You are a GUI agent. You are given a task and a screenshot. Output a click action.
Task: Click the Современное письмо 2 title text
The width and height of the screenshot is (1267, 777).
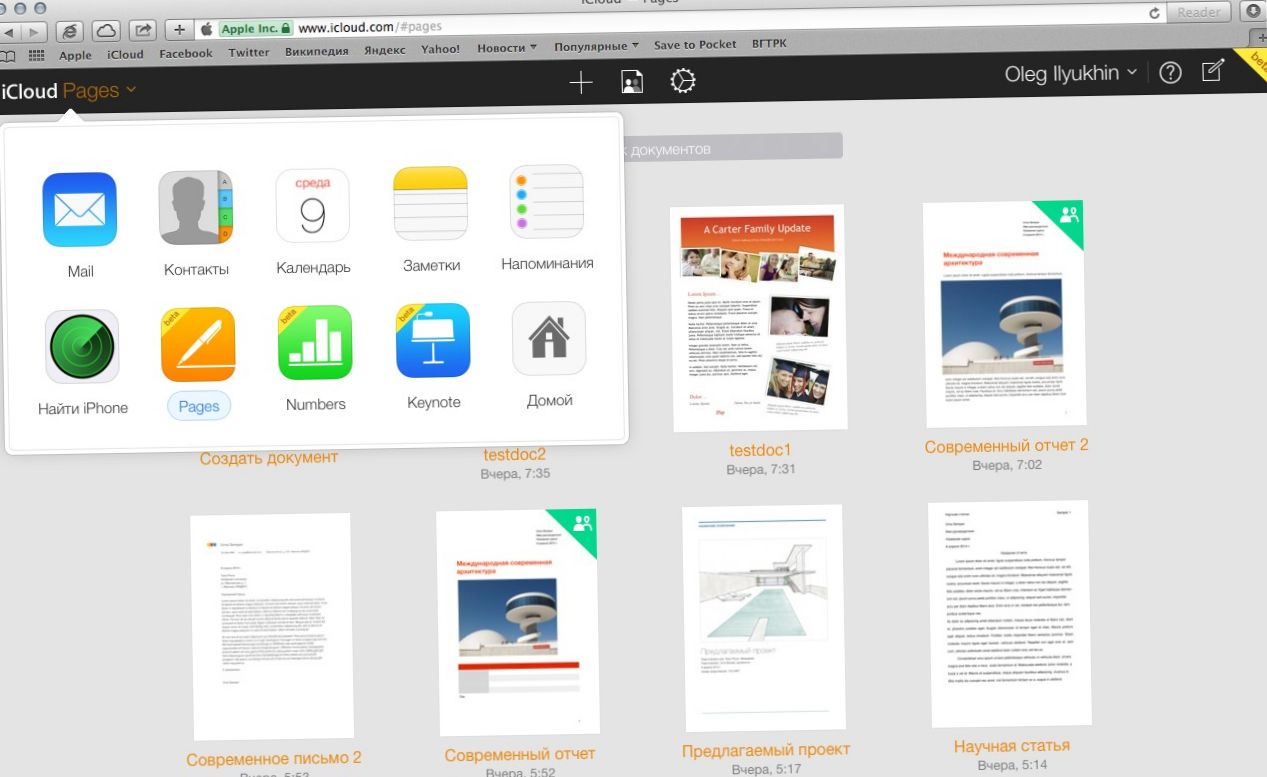tap(274, 758)
